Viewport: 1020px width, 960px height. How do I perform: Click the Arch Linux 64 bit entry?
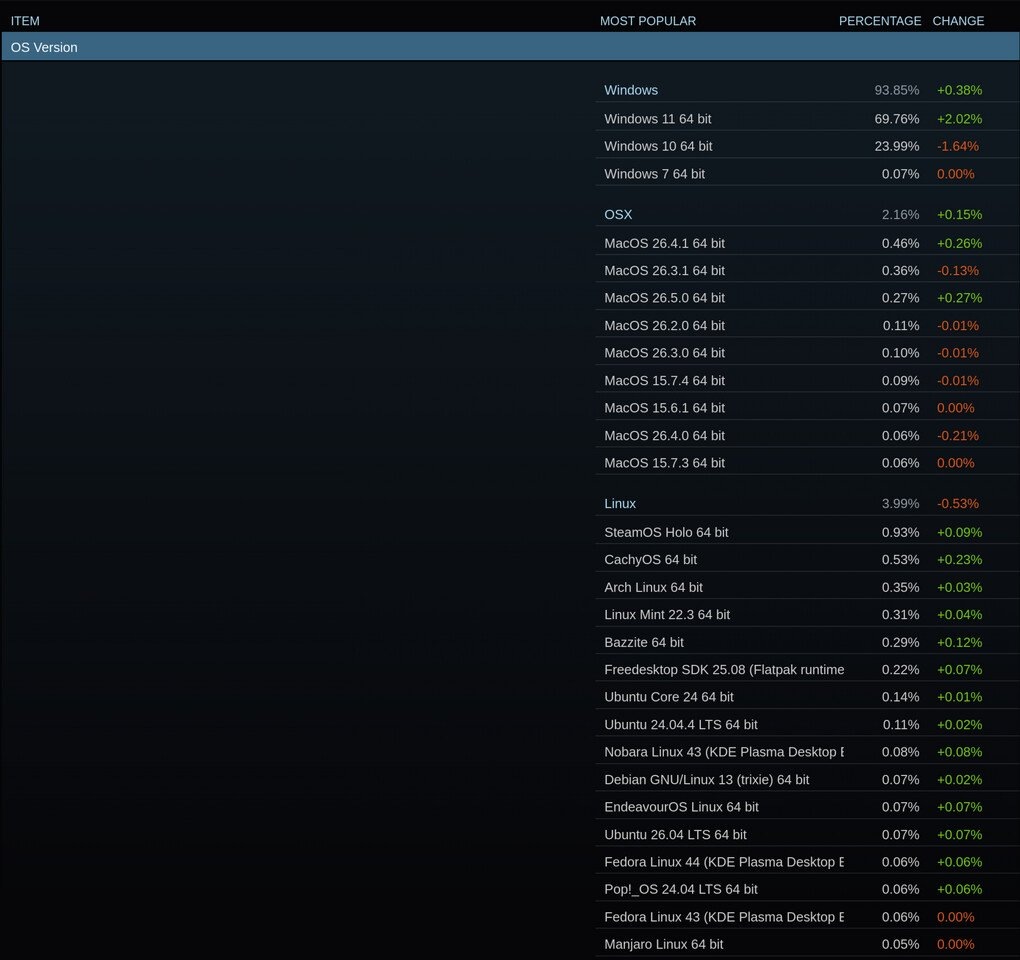click(x=653, y=587)
